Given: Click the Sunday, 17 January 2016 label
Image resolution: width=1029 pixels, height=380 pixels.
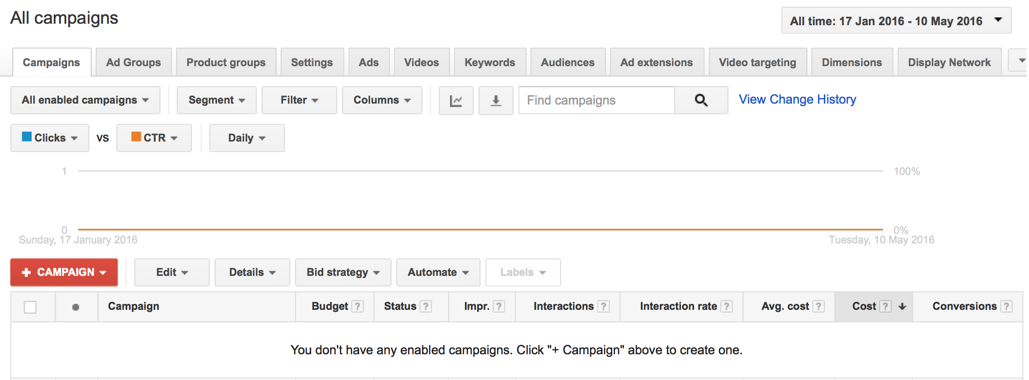Looking at the screenshot, I should point(78,240).
